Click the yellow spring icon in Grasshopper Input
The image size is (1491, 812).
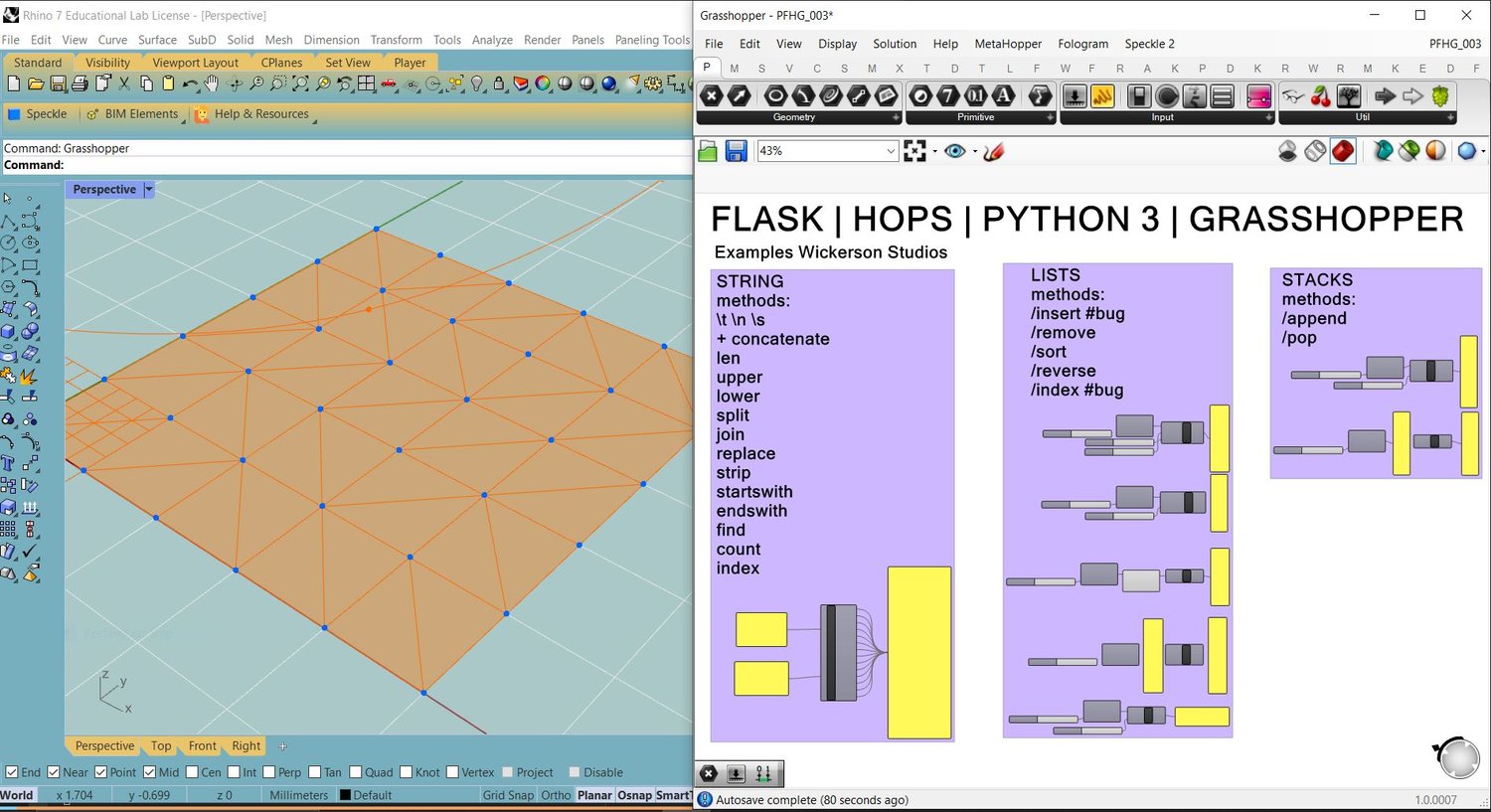click(1102, 96)
